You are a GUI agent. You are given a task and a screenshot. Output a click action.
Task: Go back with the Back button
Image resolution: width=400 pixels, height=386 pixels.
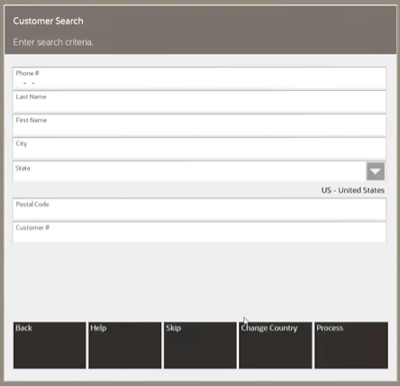[50, 345]
